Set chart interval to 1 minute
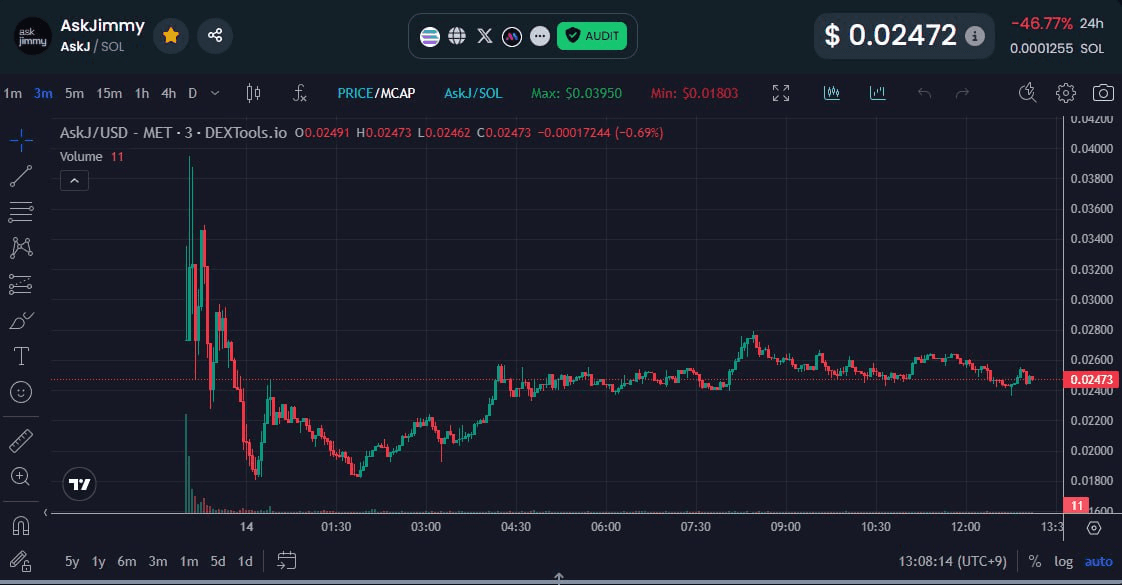 pyautogui.click(x=13, y=94)
